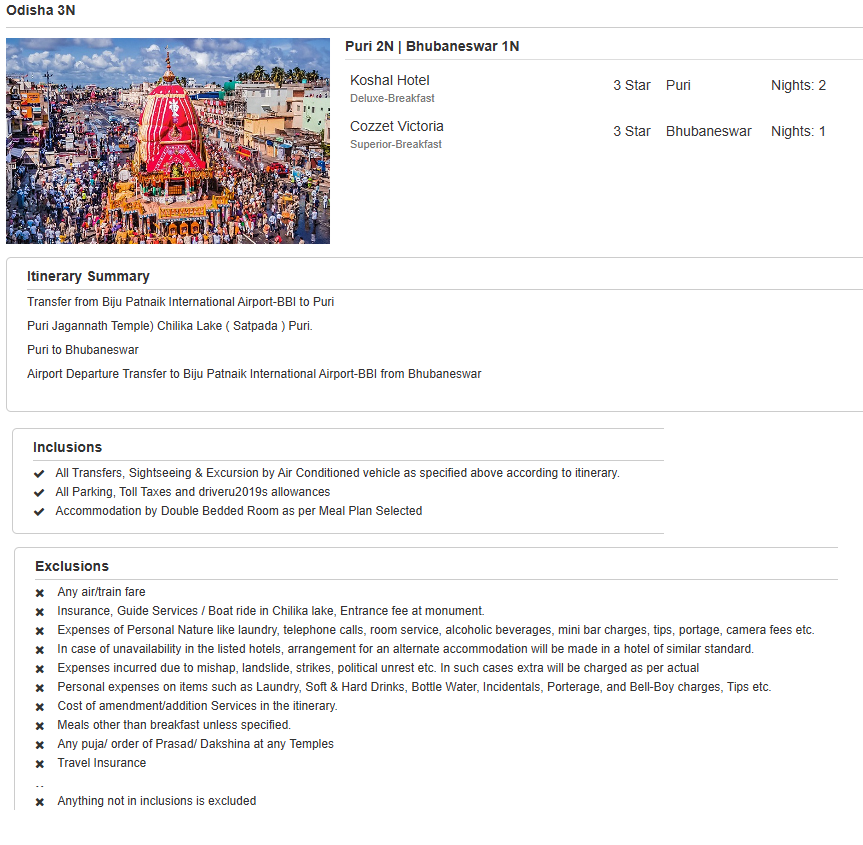Click Personal expenses on items such as Laundry
The width and height of the screenshot is (863, 845).
414,687
